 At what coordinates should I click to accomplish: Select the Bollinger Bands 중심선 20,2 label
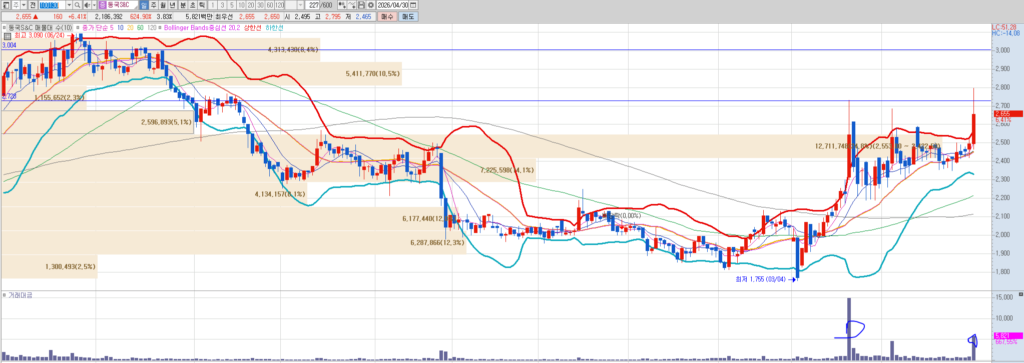coord(202,27)
